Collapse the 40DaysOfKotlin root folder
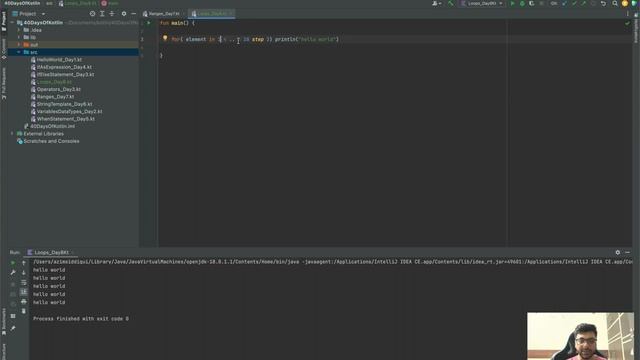Screen dimensions: 640x360 tap(12, 23)
